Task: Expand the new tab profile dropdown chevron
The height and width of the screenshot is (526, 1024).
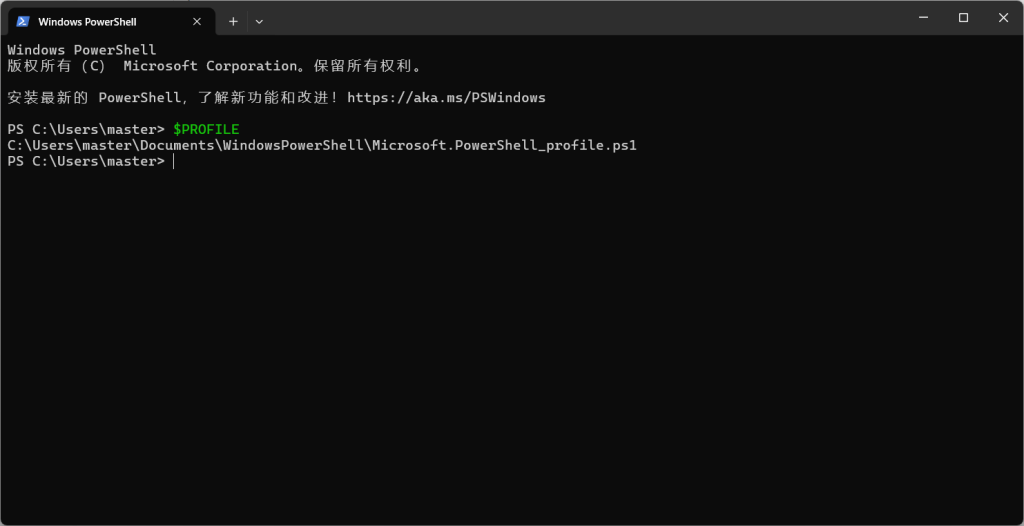Action: click(259, 22)
